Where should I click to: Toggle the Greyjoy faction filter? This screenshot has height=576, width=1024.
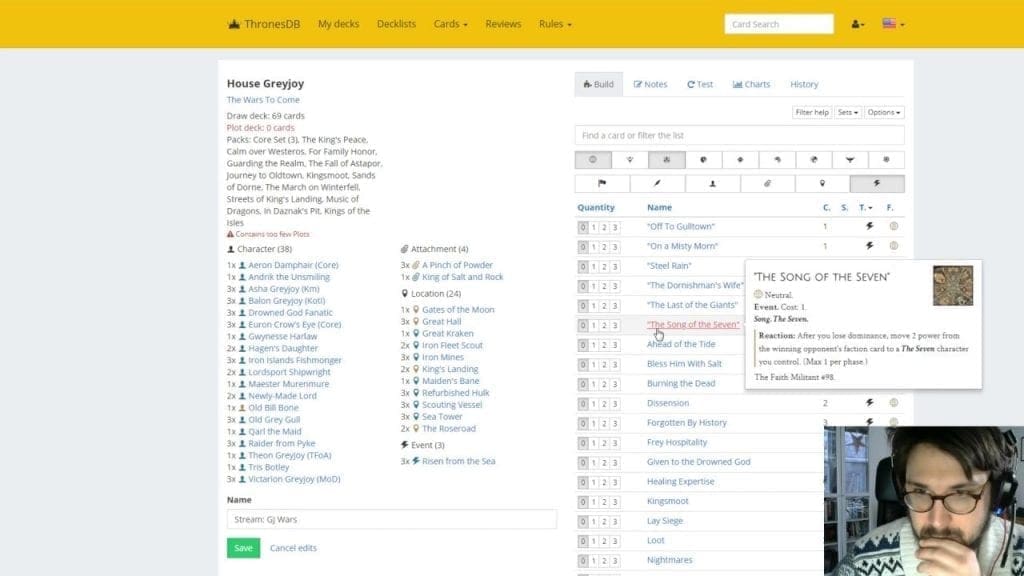tap(667, 159)
